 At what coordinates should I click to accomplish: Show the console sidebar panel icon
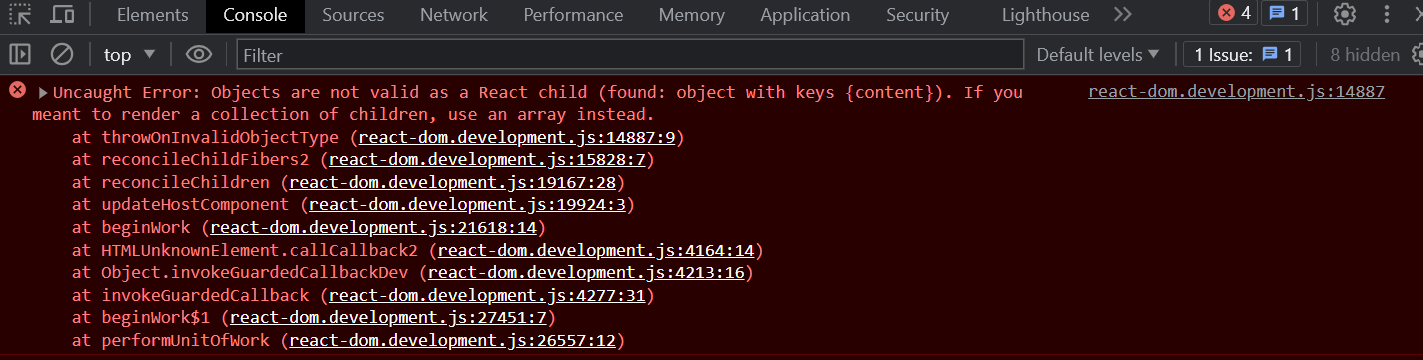20,54
